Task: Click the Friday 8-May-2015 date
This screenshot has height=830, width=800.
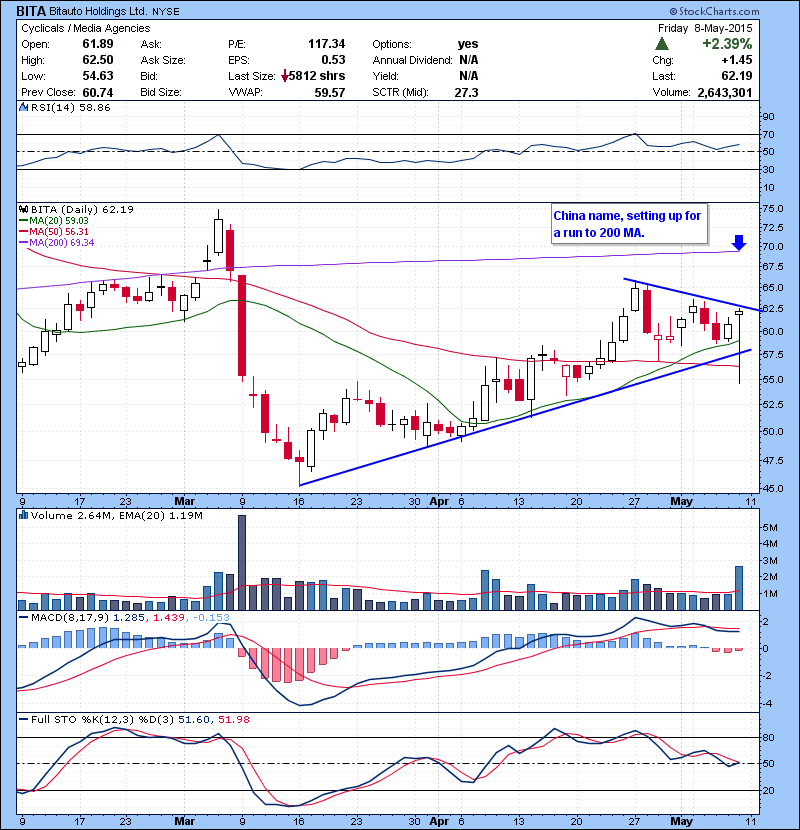Action: pos(705,28)
